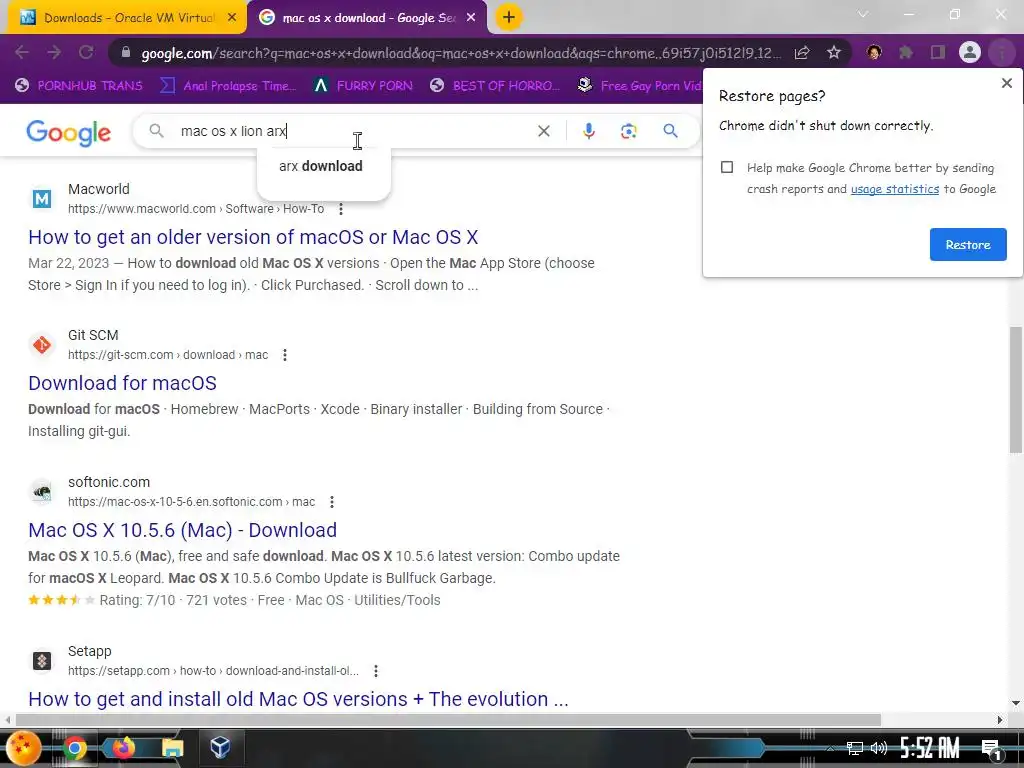This screenshot has height=768, width=1024.
Task: Select the mac os x download tab
Action: (x=368, y=18)
